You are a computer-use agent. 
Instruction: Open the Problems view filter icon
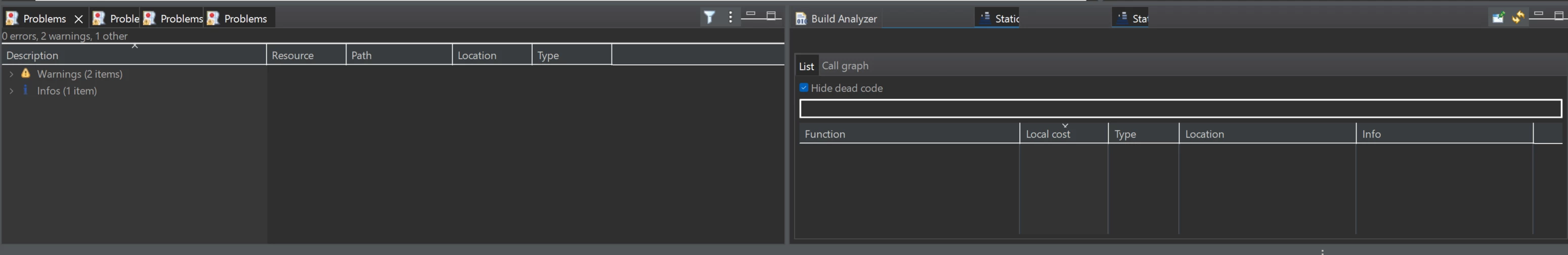tap(710, 18)
